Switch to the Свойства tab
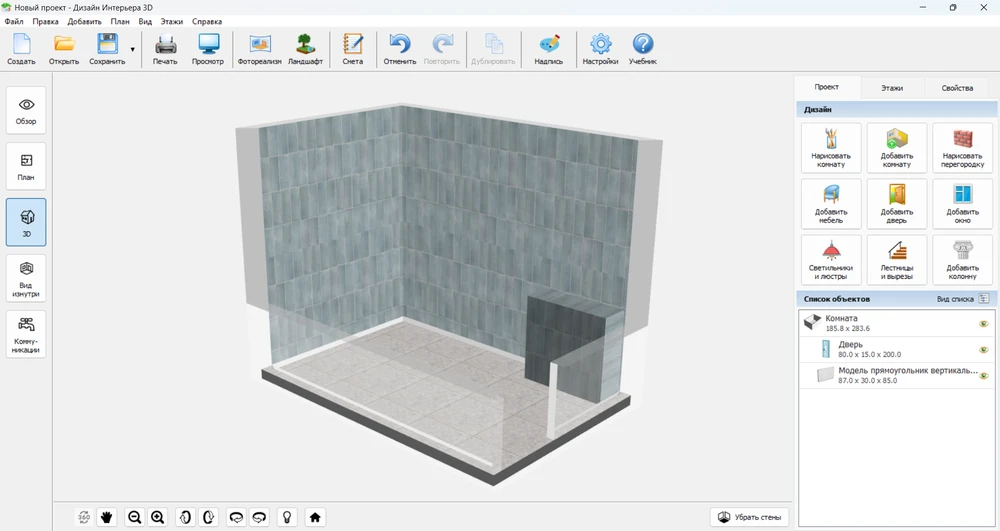Image resolution: width=1000 pixels, height=531 pixels. coord(956,88)
